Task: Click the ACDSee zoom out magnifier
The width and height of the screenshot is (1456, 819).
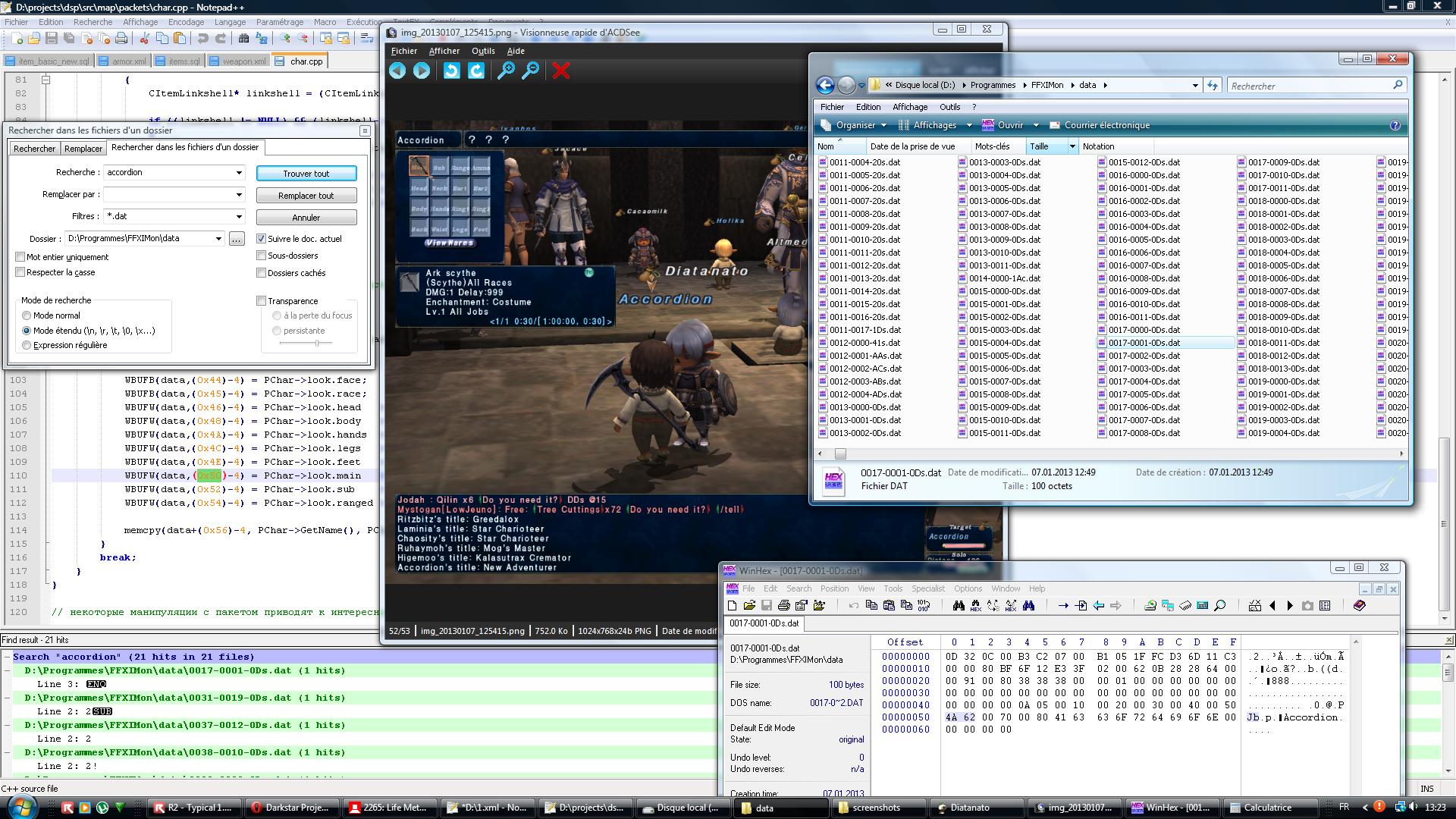Action: pos(531,71)
